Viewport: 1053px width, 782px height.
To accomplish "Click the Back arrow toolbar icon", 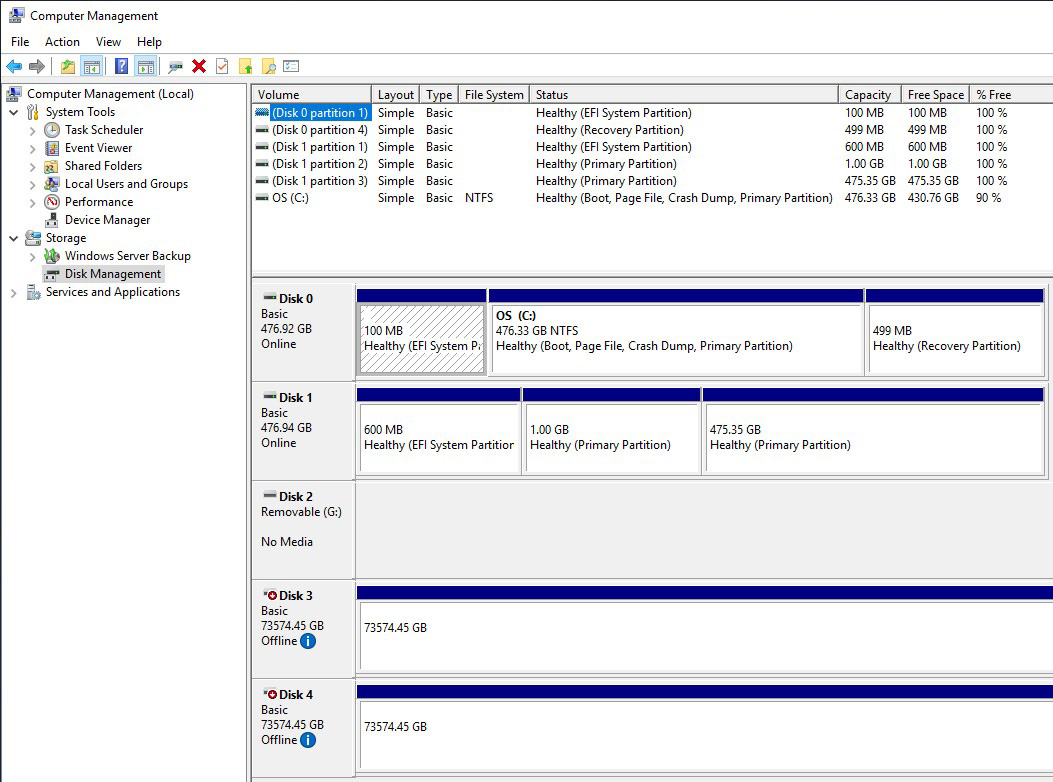I will click(14, 66).
